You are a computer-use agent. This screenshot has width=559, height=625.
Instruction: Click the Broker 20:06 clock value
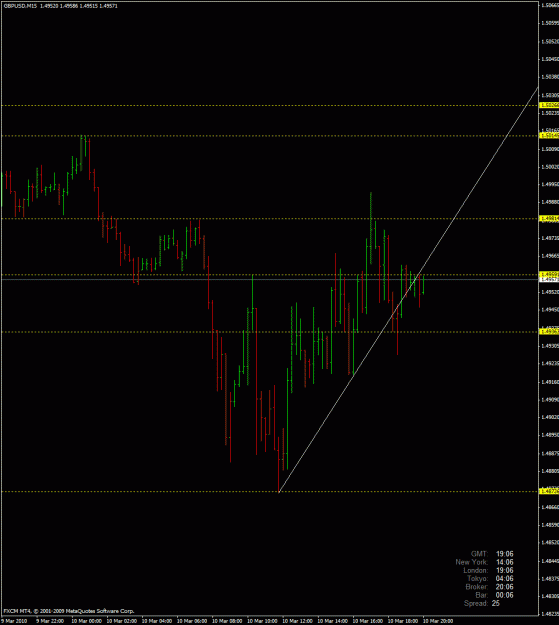point(504,587)
